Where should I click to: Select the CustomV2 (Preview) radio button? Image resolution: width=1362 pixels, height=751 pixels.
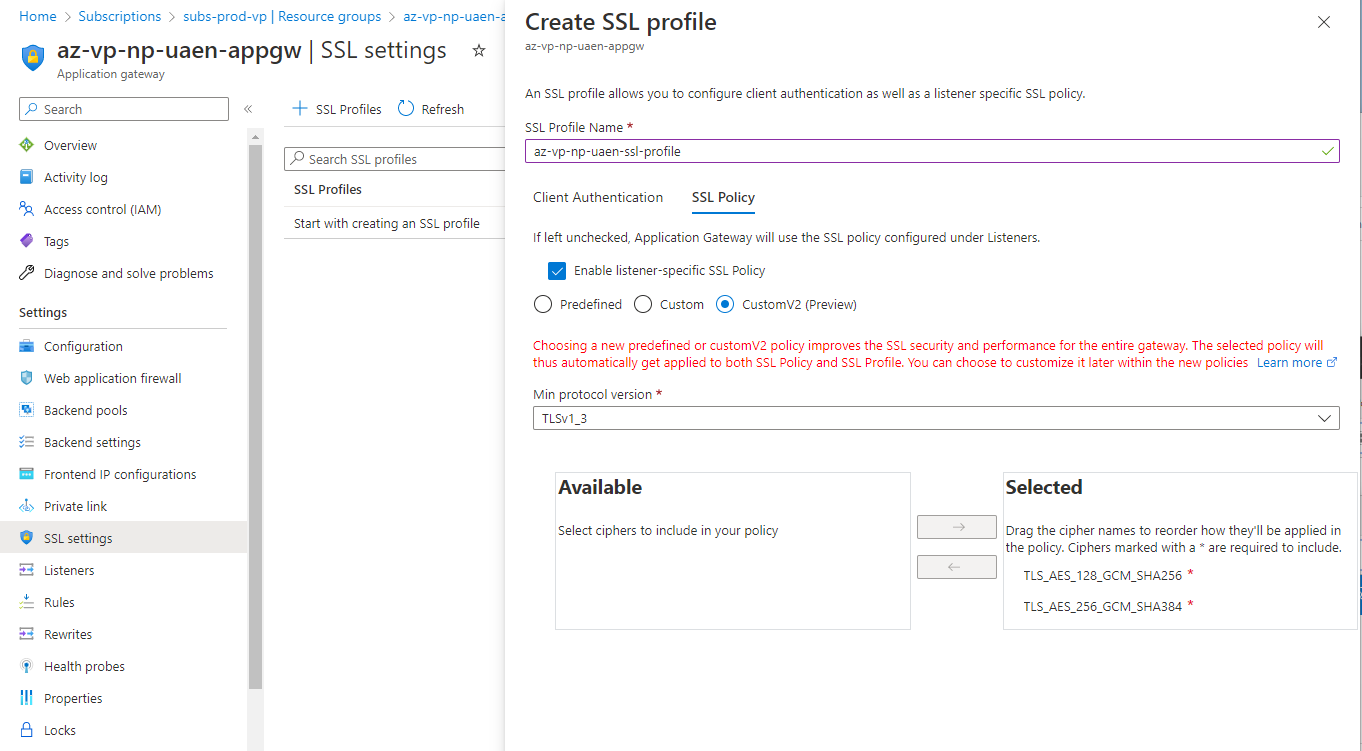coord(725,304)
